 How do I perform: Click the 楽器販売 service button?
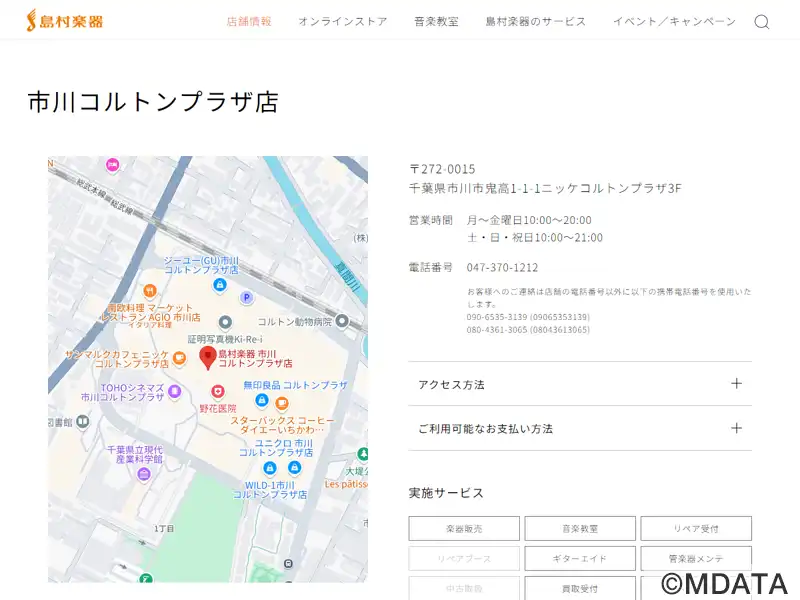(x=464, y=529)
